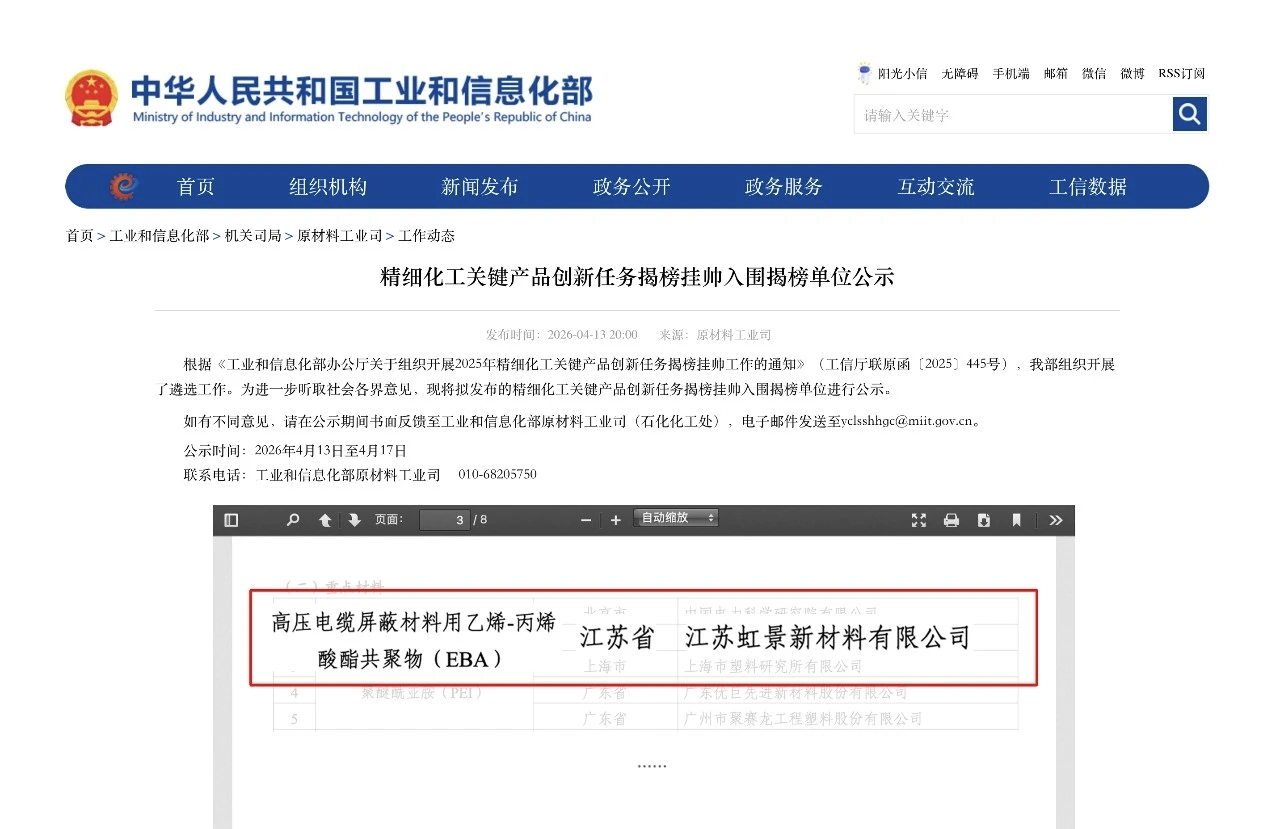Open the 自动缩放 zoom level dropdown
The image size is (1280, 829).
pyautogui.click(x=676, y=519)
